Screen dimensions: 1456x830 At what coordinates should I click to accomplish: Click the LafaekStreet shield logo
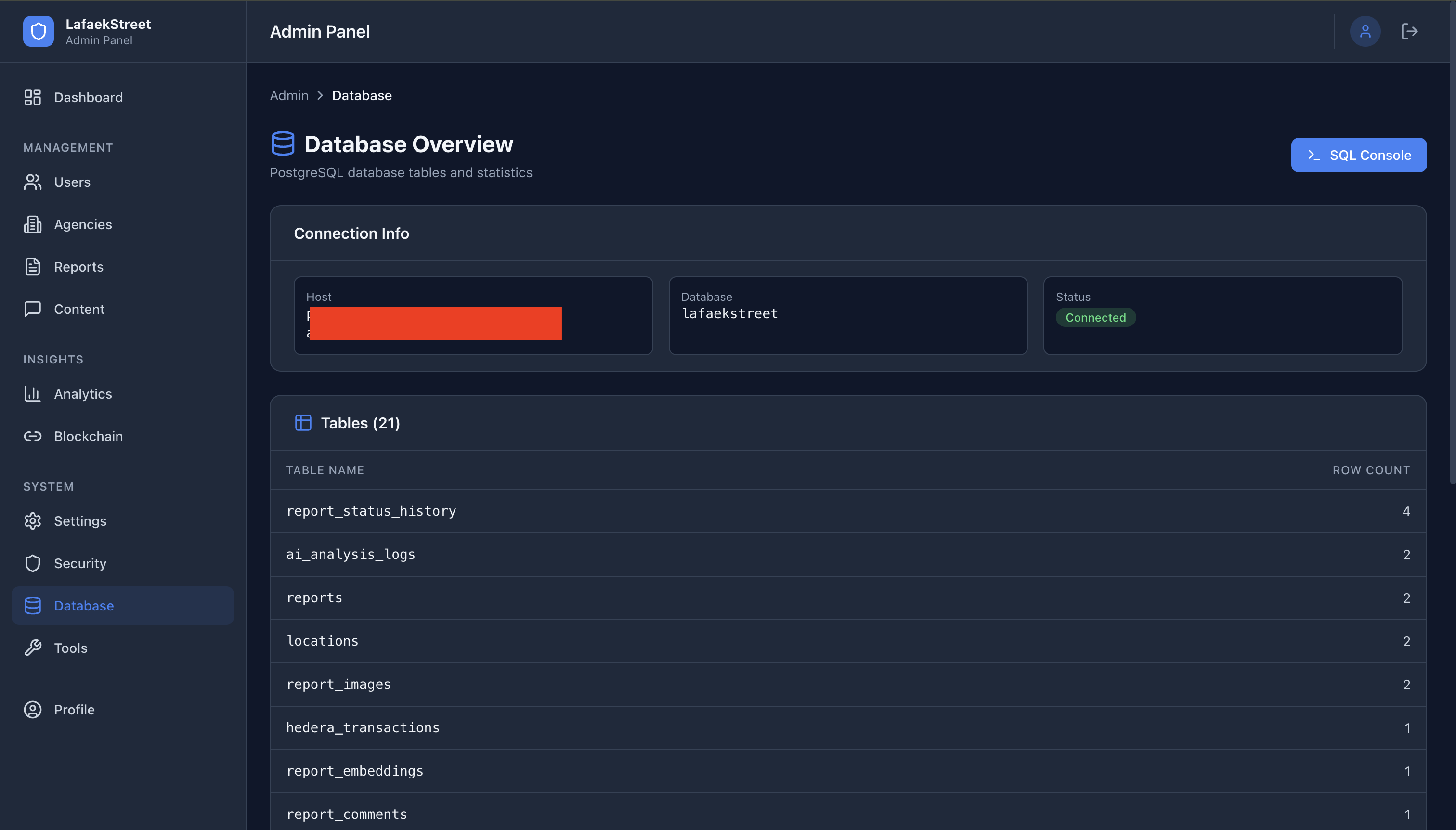38,31
